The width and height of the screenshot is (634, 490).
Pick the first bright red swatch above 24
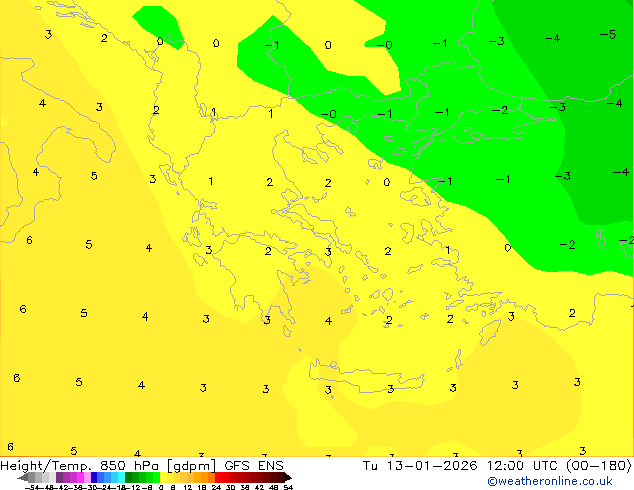[x=218, y=477]
